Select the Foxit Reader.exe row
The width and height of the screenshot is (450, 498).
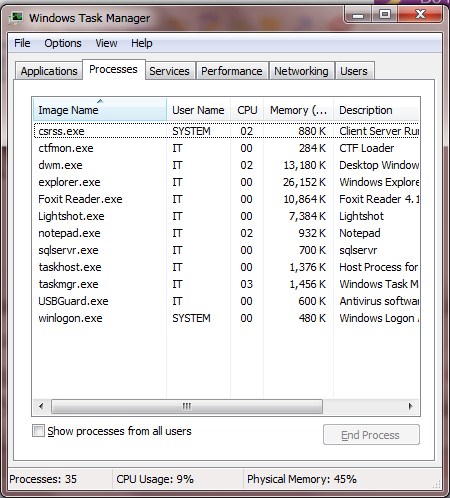coord(226,199)
